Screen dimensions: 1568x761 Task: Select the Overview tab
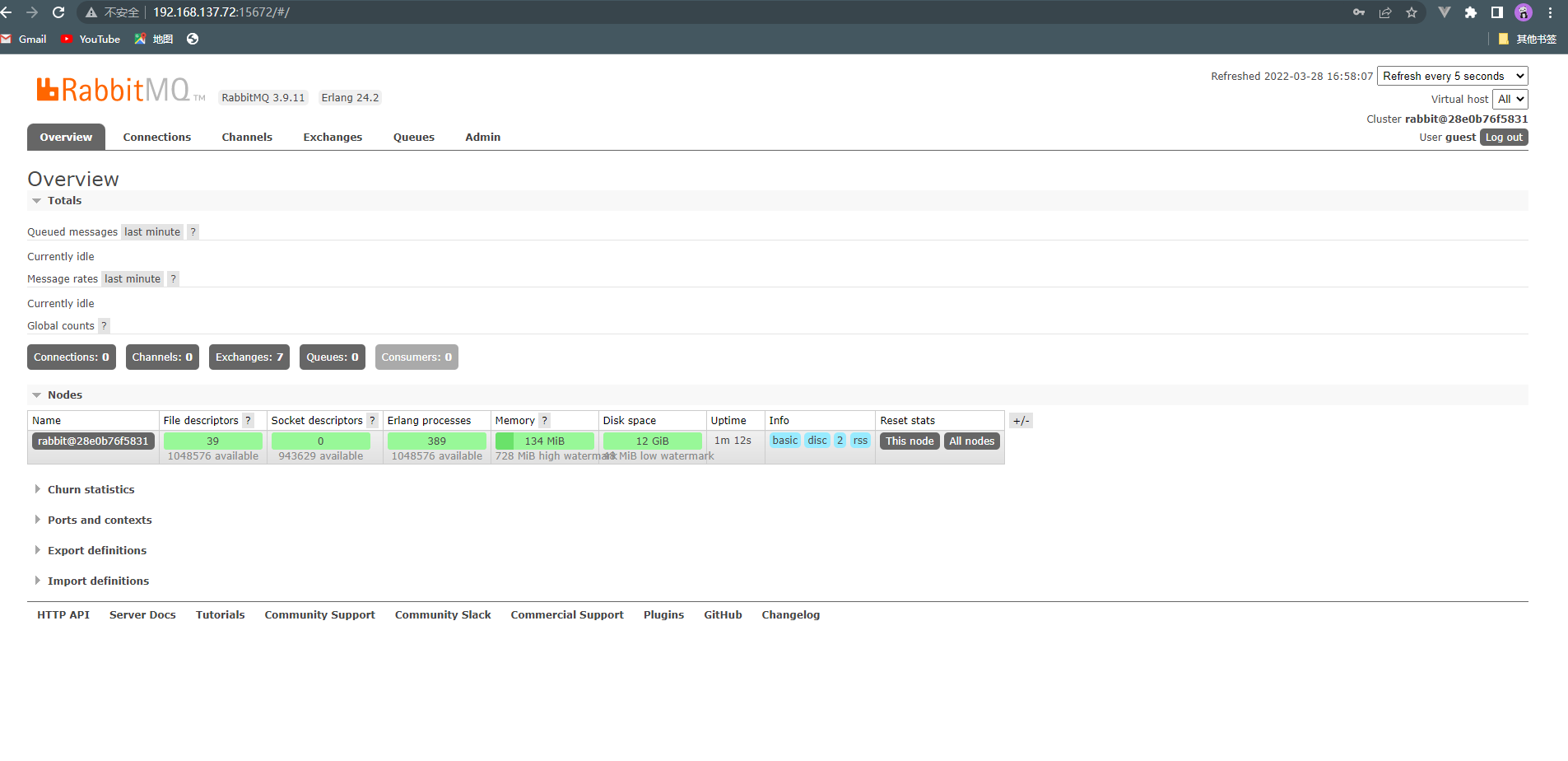[66, 137]
